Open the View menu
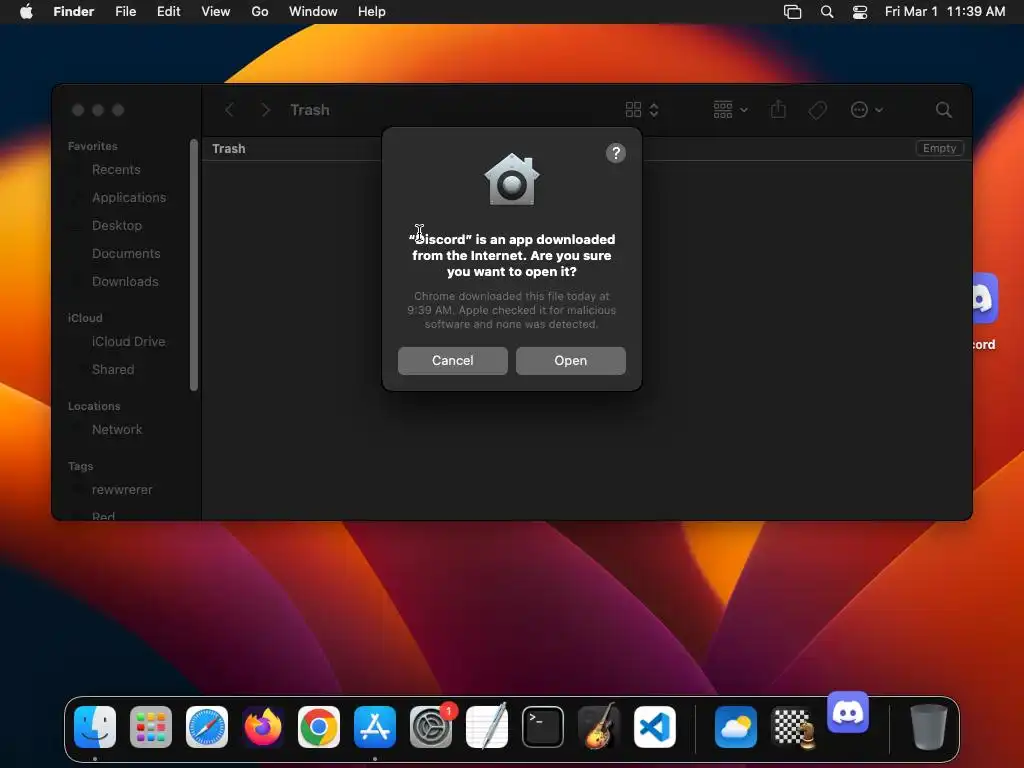The image size is (1024, 768). (216, 11)
